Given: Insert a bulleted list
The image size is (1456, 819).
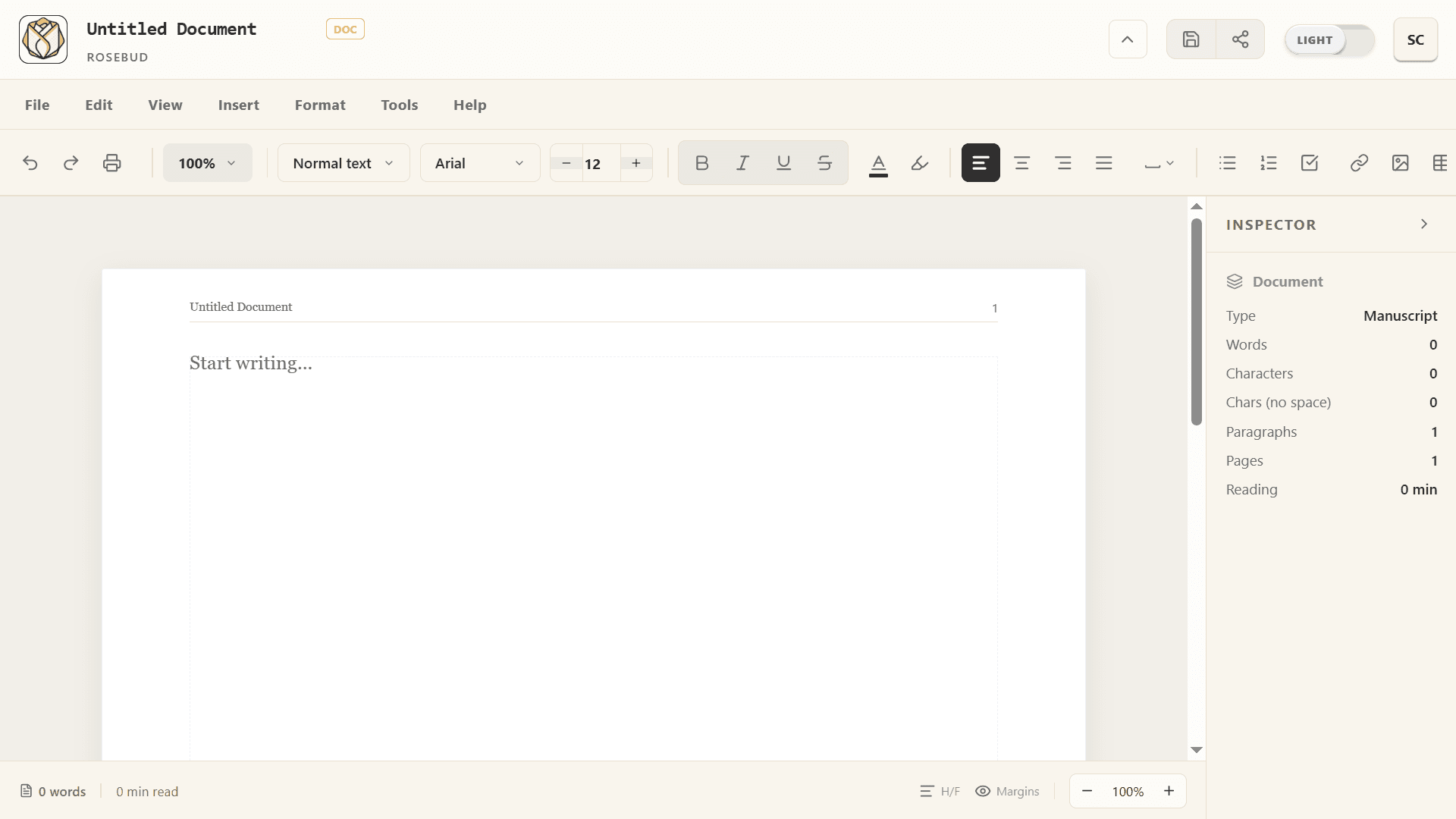Looking at the screenshot, I should [x=1227, y=163].
